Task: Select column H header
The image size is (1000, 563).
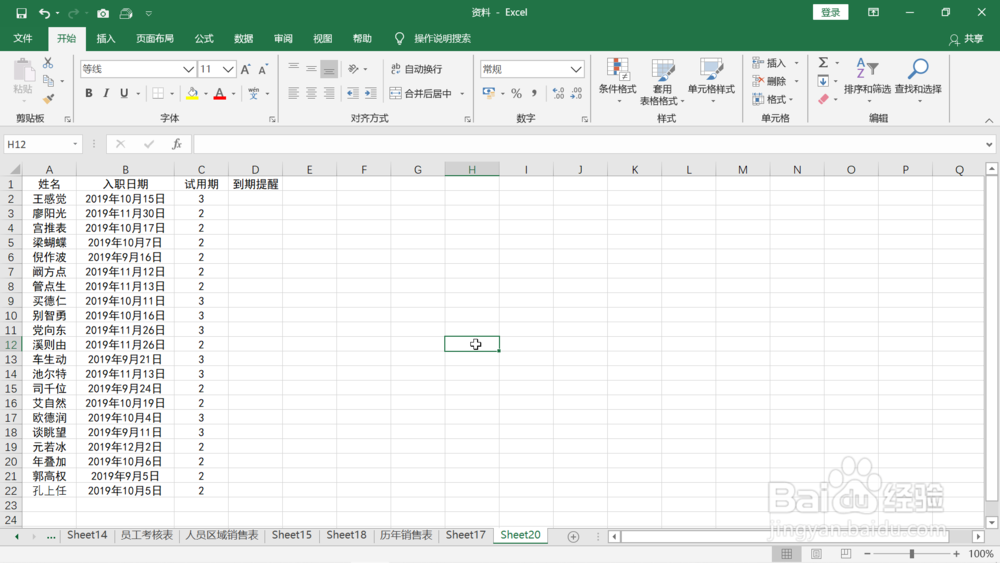Action: point(472,170)
